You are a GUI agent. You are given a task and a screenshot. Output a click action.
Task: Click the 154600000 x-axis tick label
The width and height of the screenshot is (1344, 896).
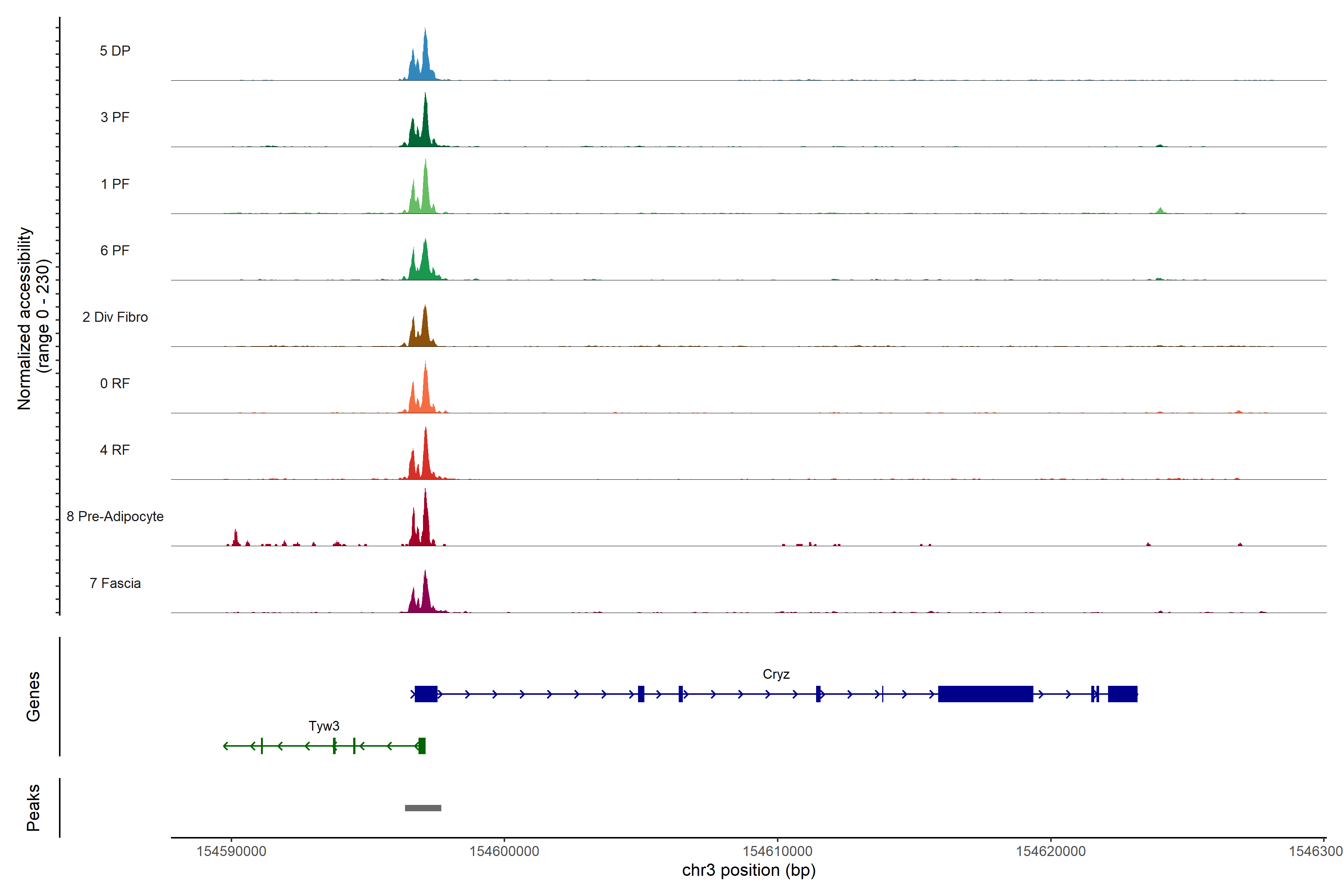point(504,851)
